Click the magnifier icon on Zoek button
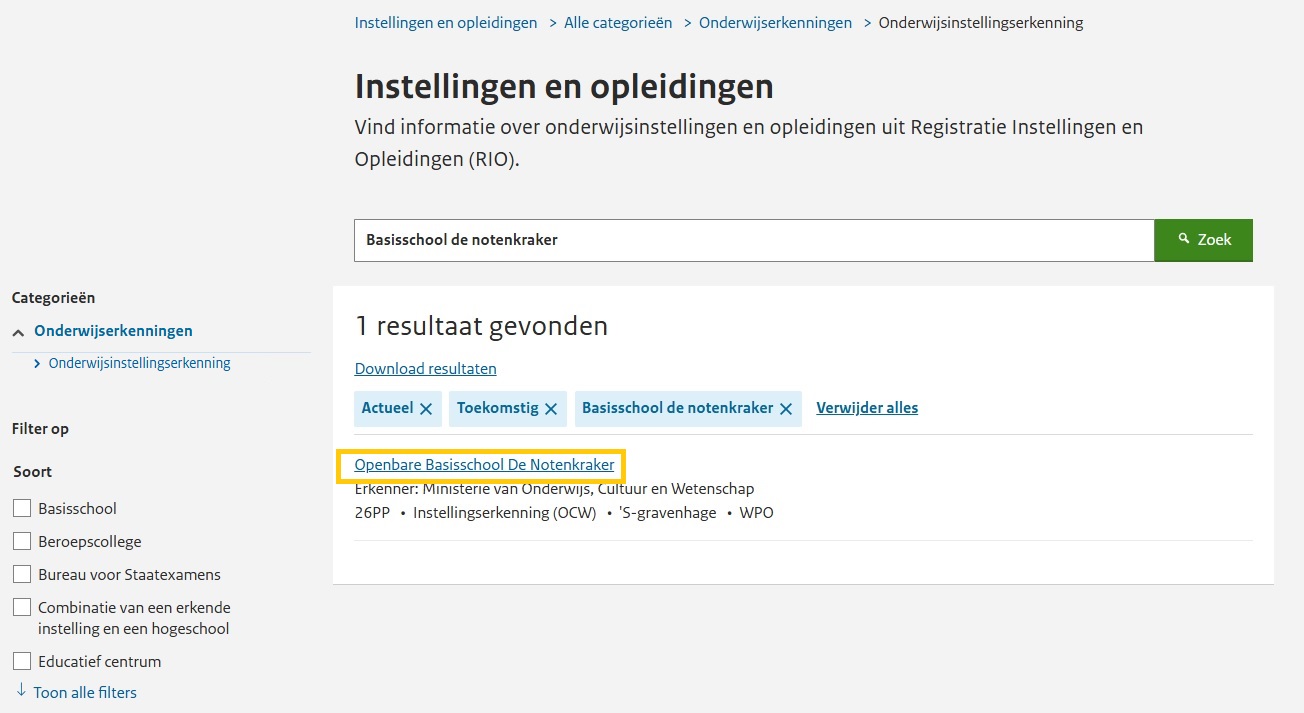 click(x=1184, y=239)
